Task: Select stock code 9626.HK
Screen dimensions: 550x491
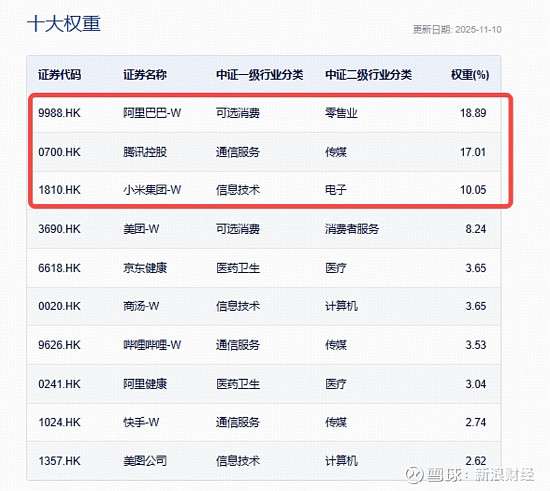Action: click(59, 345)
